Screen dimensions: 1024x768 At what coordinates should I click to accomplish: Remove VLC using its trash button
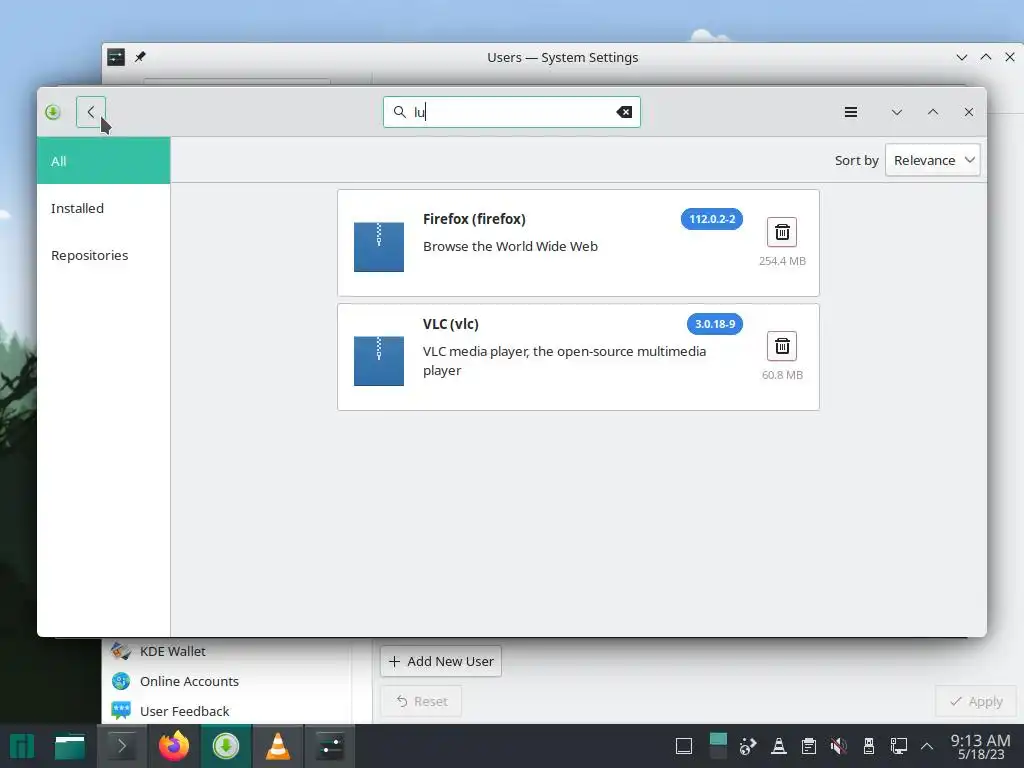point(782,346)
